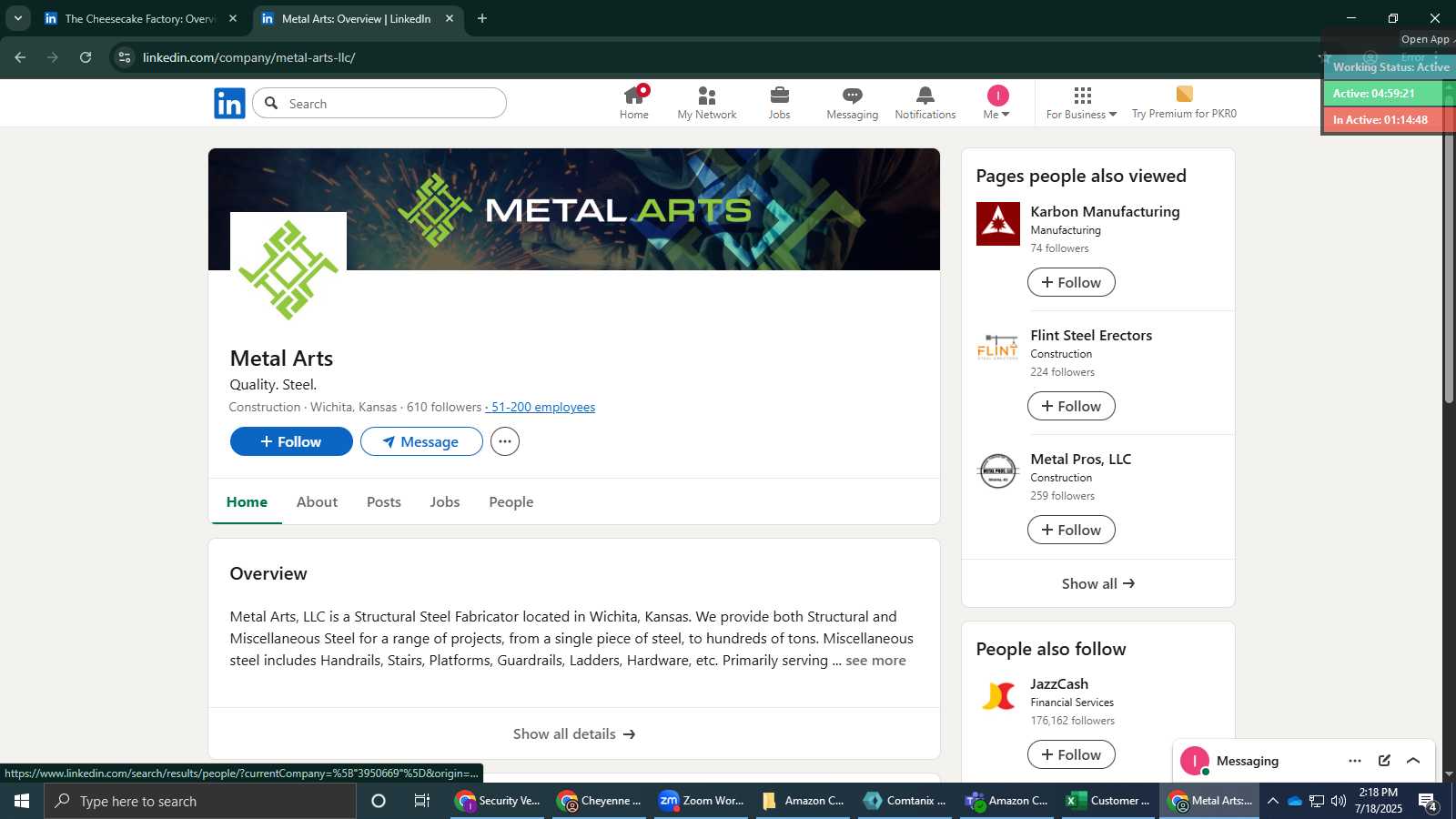Open the Karbon Manufacturing logo
Viewport: 1456px width, 819px height.
coord(998,224)
